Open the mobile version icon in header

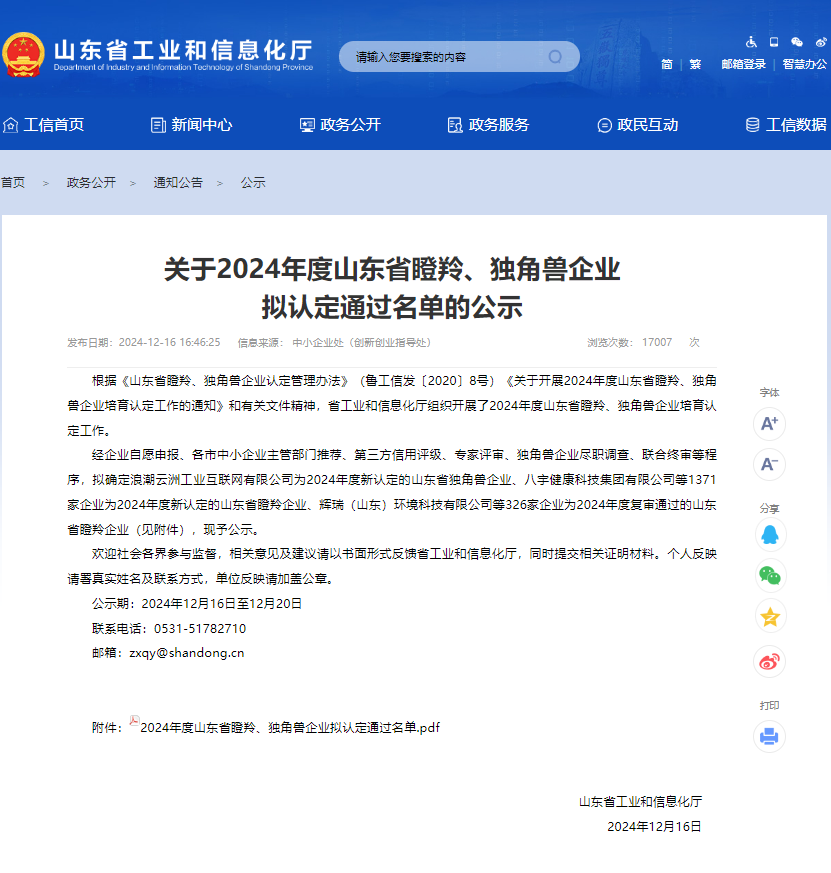click(x=773, y=42)
